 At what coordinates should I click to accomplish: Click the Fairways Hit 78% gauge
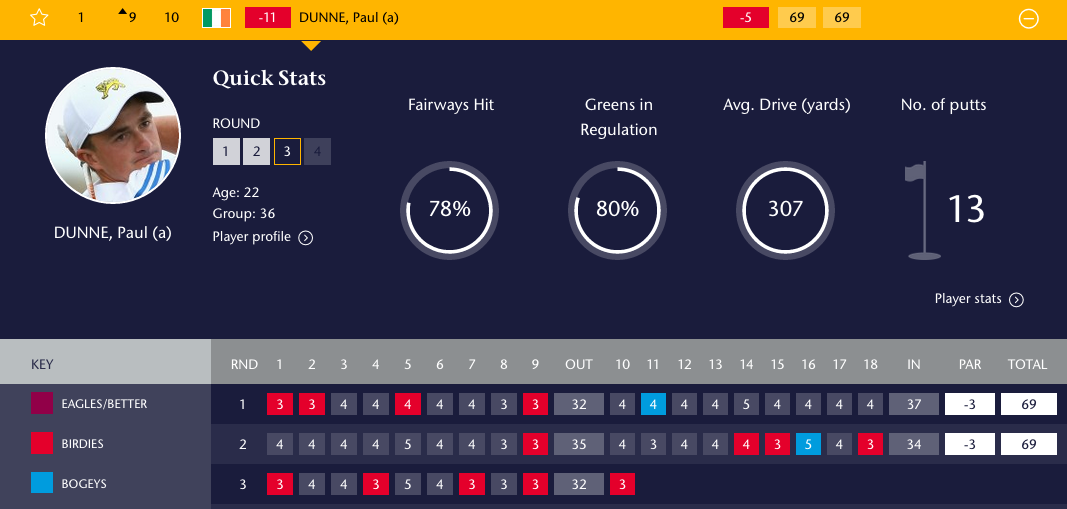pyautogui.click(x=449, y=208)
